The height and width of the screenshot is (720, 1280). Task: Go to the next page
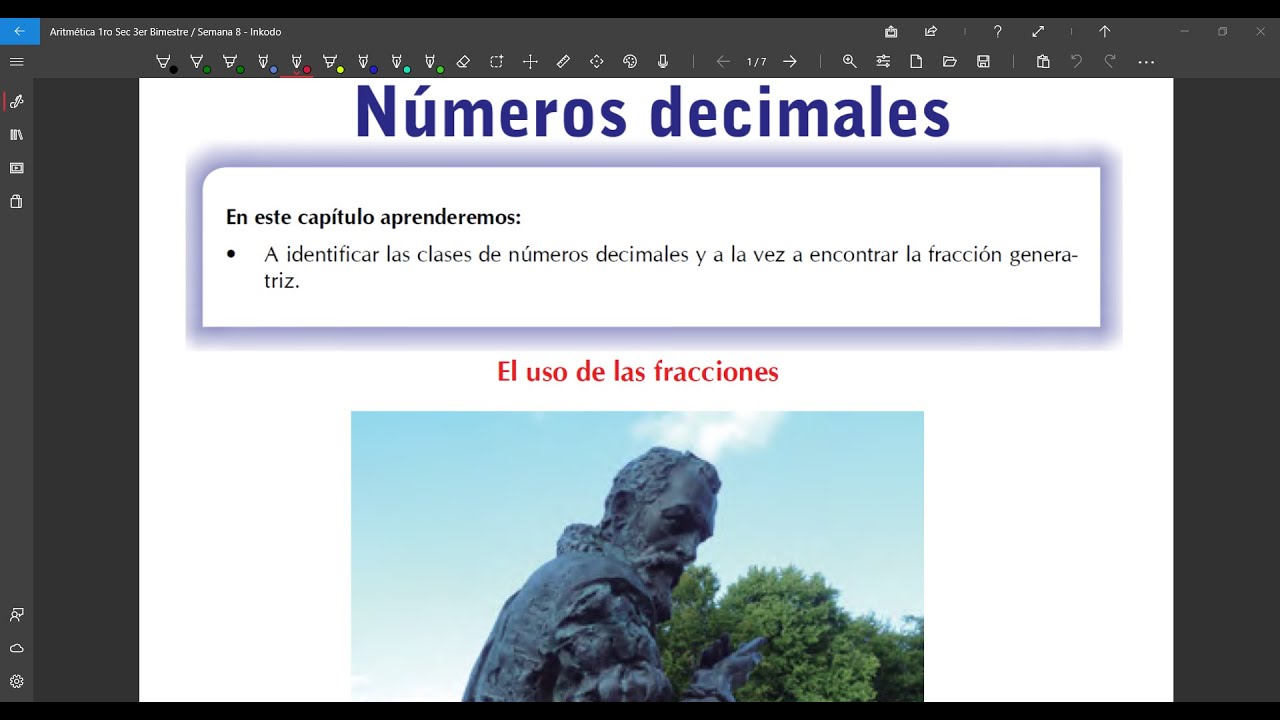tap(790, 62)
